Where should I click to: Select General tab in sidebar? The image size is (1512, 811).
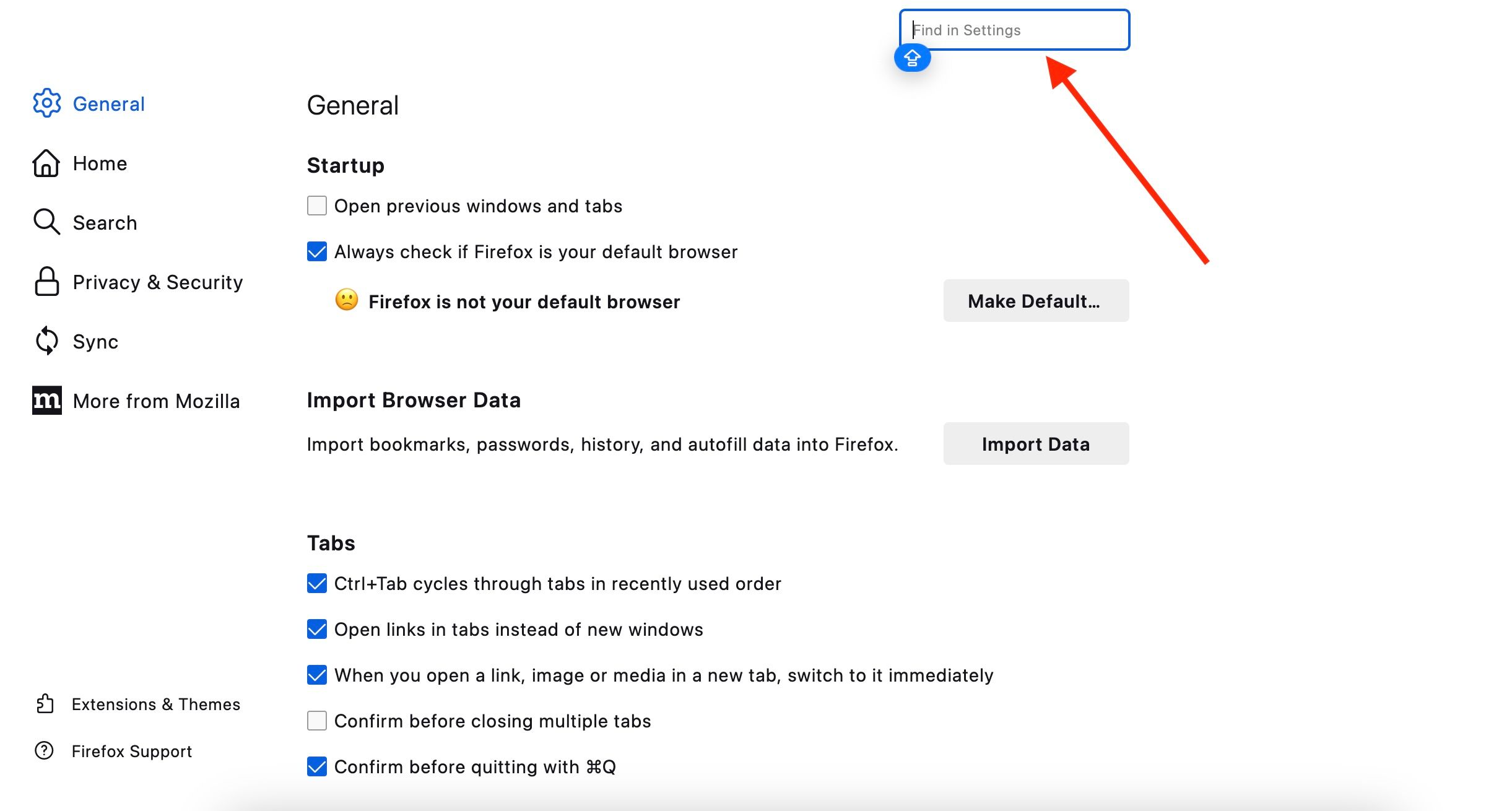pyautogui.click(x=109, y=103)
